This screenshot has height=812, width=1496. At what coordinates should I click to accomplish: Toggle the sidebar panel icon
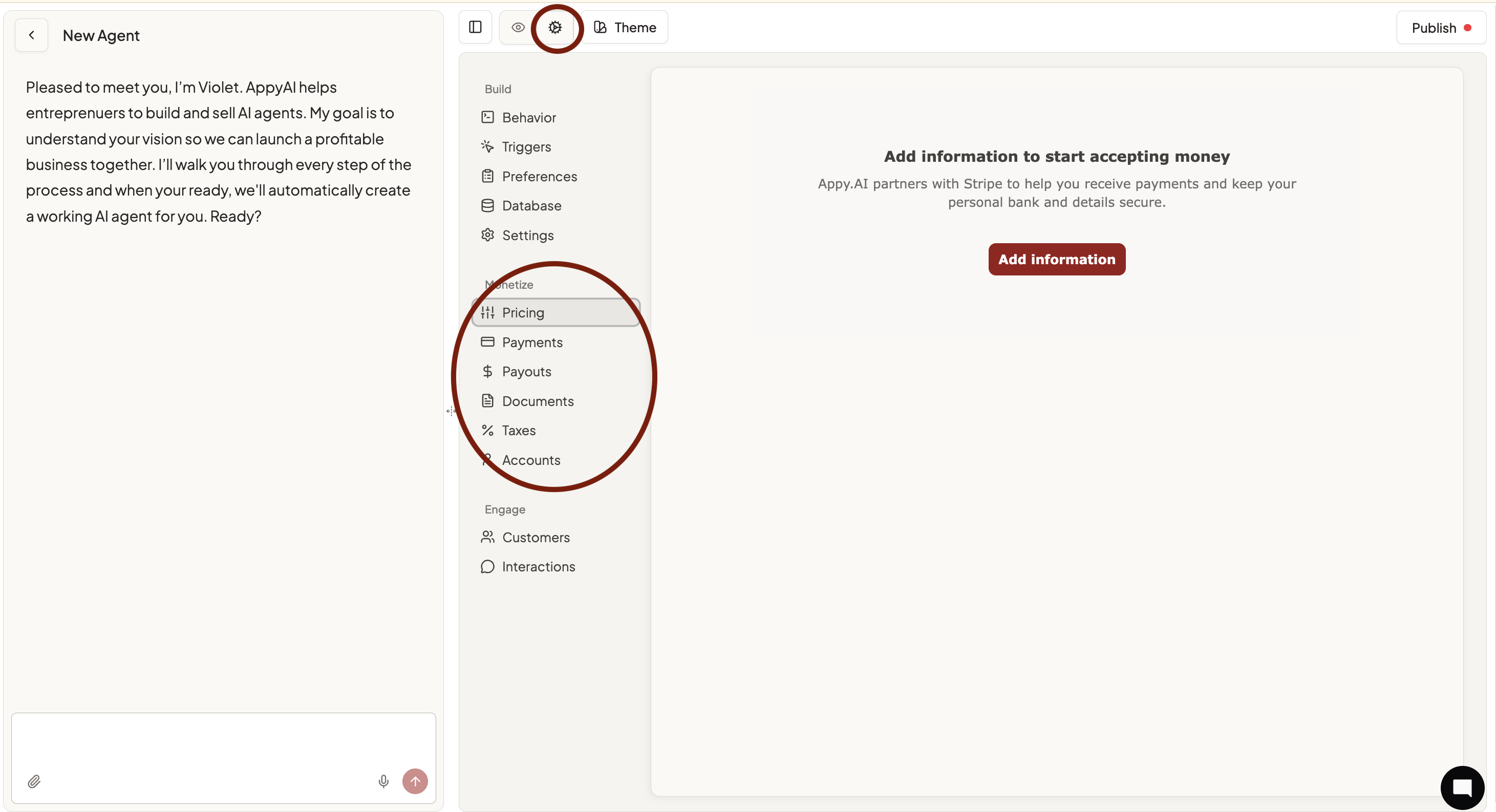pyautogui.click(x=475, y=27)
